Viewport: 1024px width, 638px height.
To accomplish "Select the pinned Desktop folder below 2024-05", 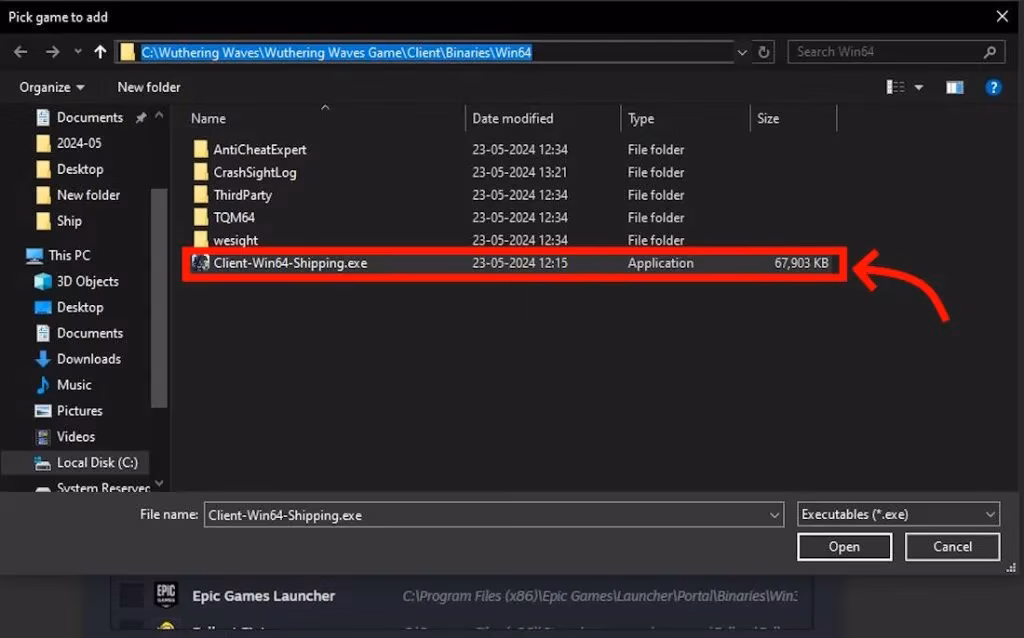I will coord(69,169).
